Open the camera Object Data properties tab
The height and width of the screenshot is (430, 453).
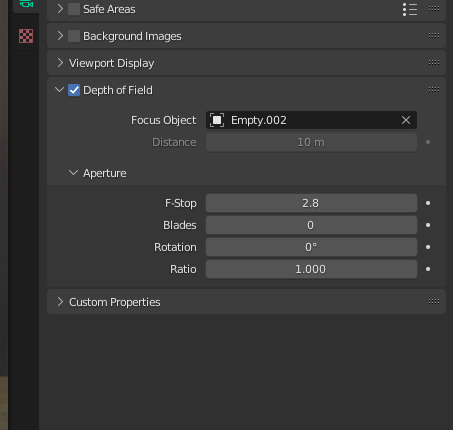tap(26, 4)
